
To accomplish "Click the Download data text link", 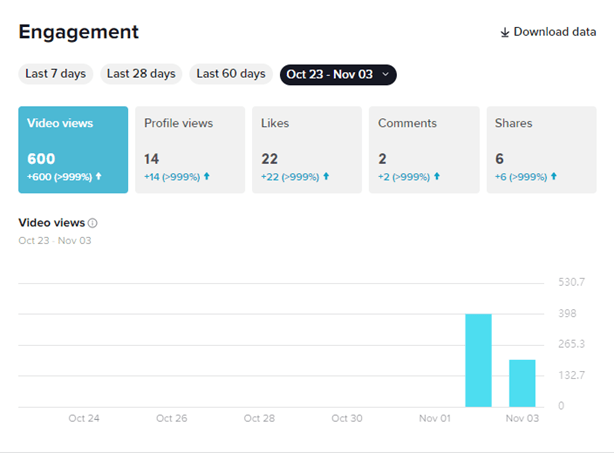I will [x=555, y=32].
